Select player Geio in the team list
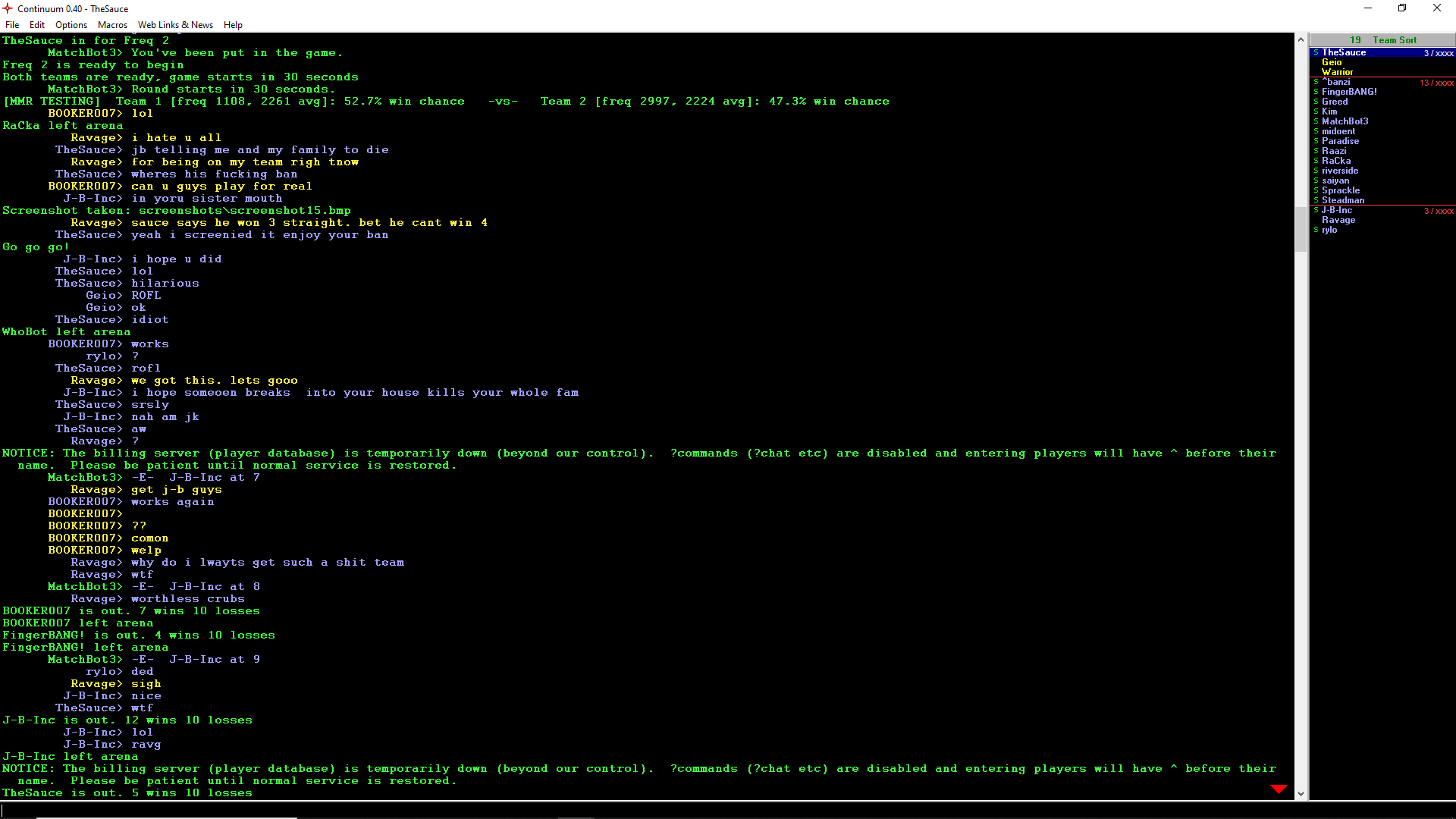This screenshot has height=819, width=1456. [x=1332, y=62]
